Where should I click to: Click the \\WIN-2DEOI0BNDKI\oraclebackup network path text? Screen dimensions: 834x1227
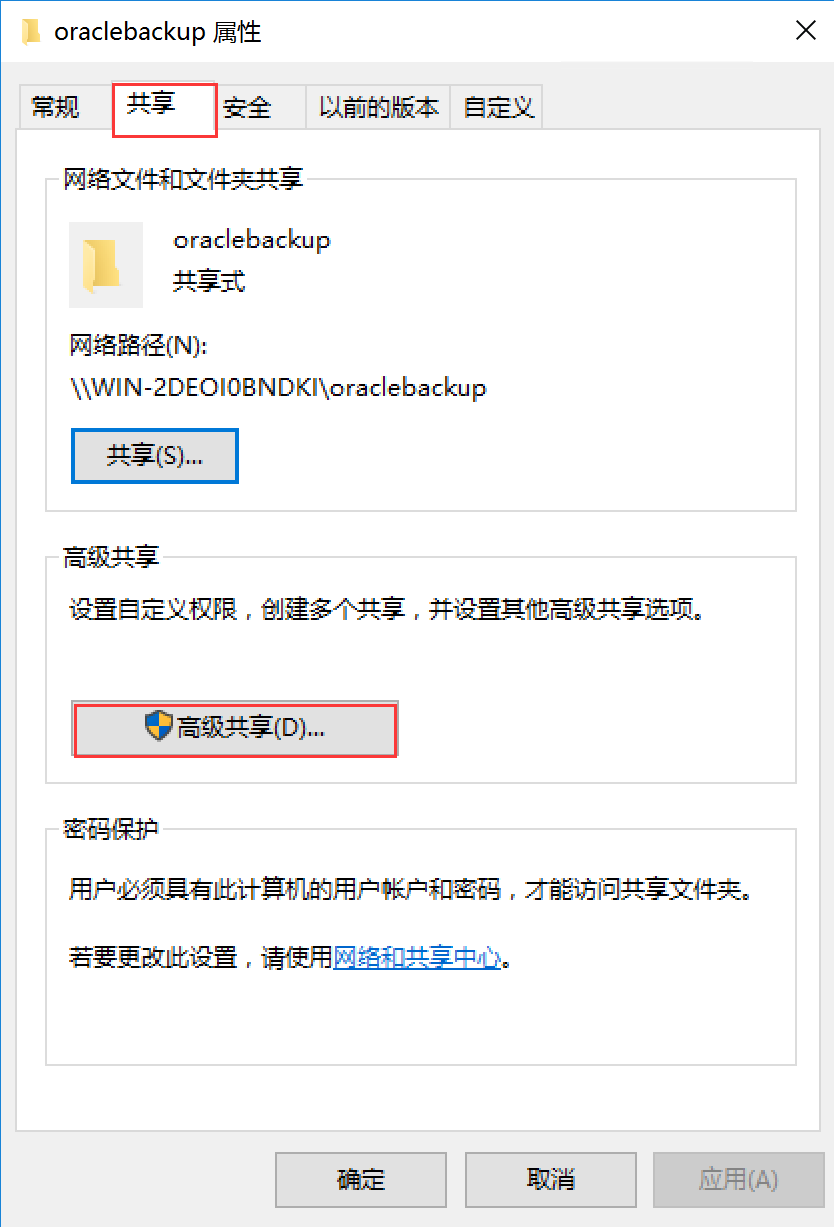point(278,388)
